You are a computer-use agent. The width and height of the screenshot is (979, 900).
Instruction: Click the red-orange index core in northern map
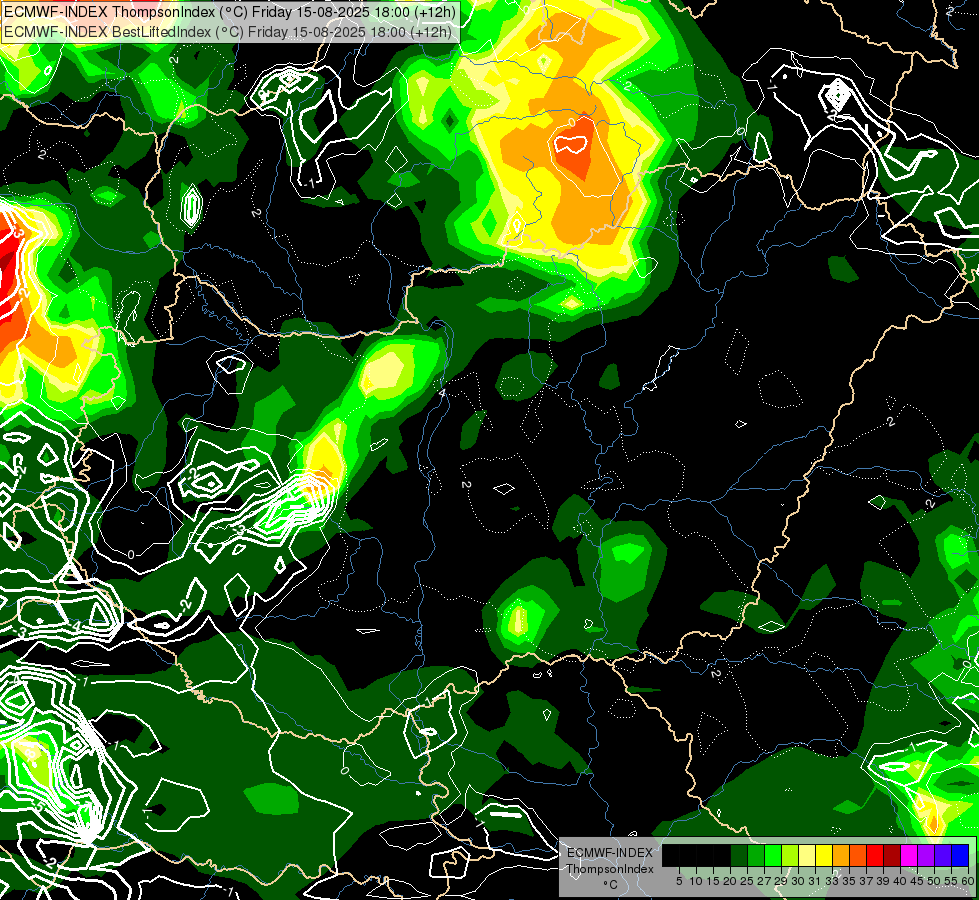click(x=574, y=147)
